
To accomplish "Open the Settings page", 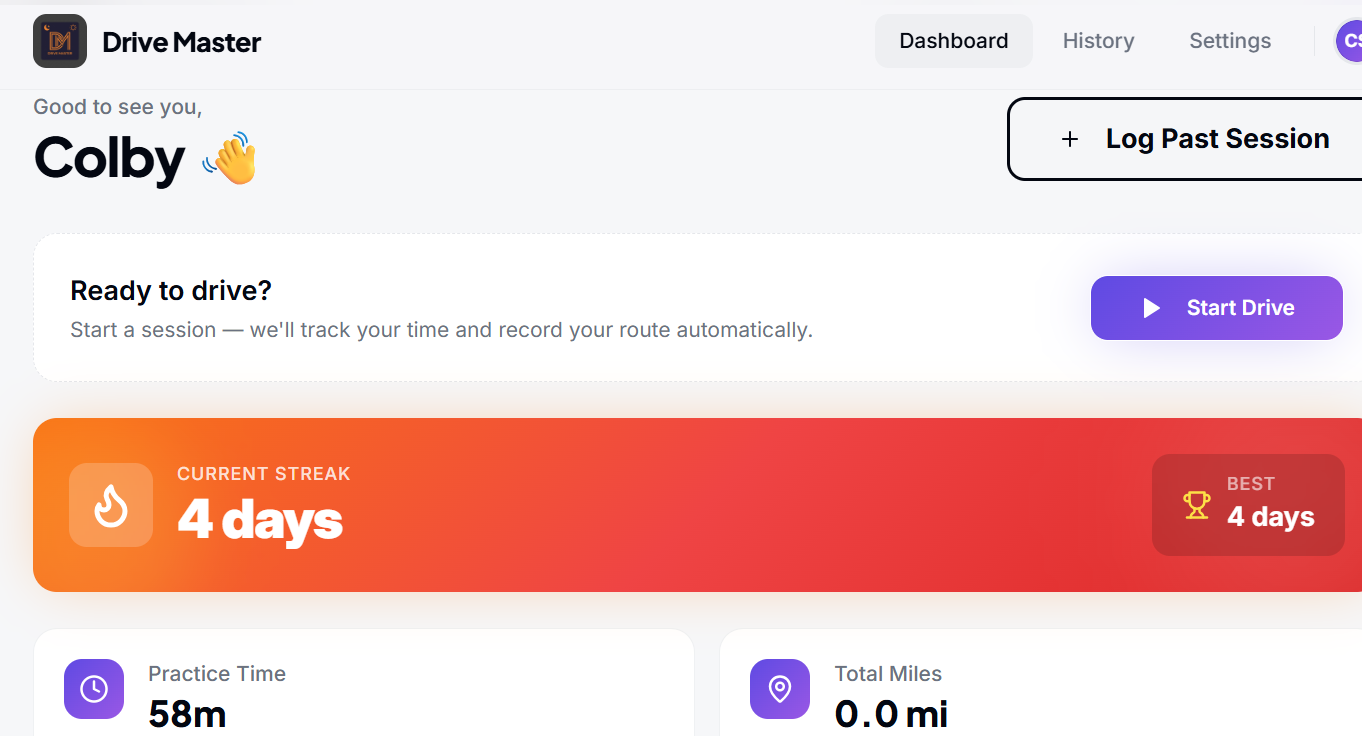I will click(1230, 41).
